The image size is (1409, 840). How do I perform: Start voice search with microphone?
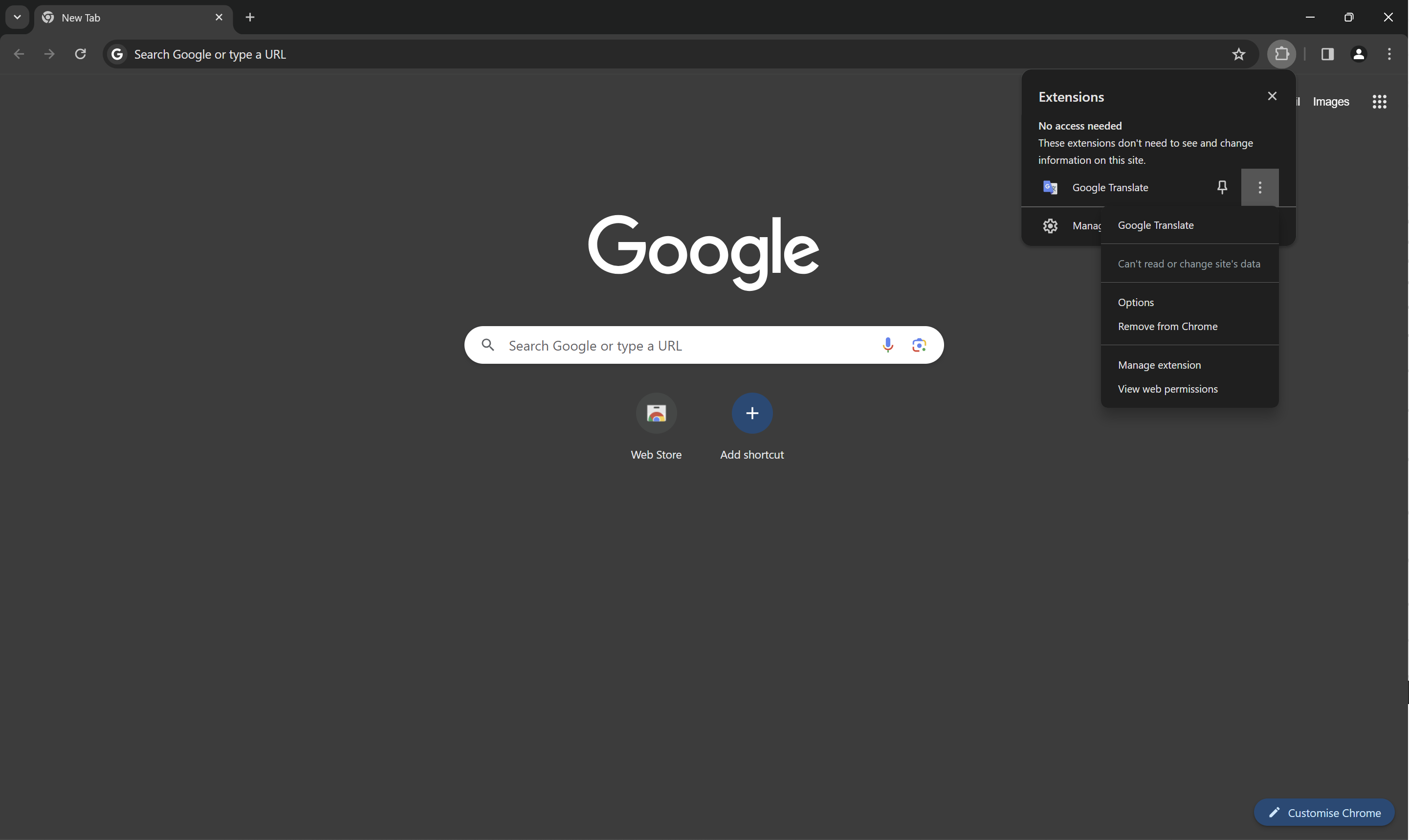(x=888, y=345)
